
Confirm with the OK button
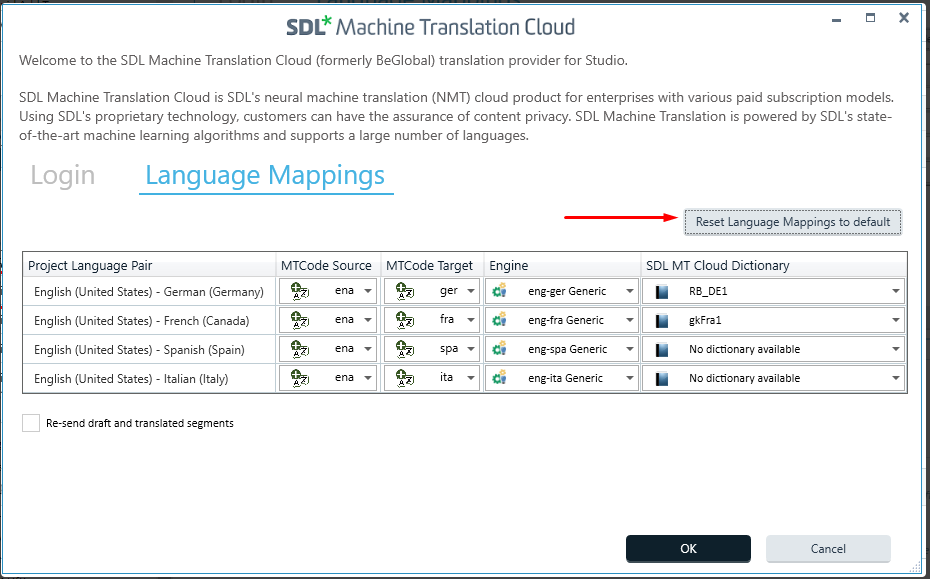click(x=688, y=549)
